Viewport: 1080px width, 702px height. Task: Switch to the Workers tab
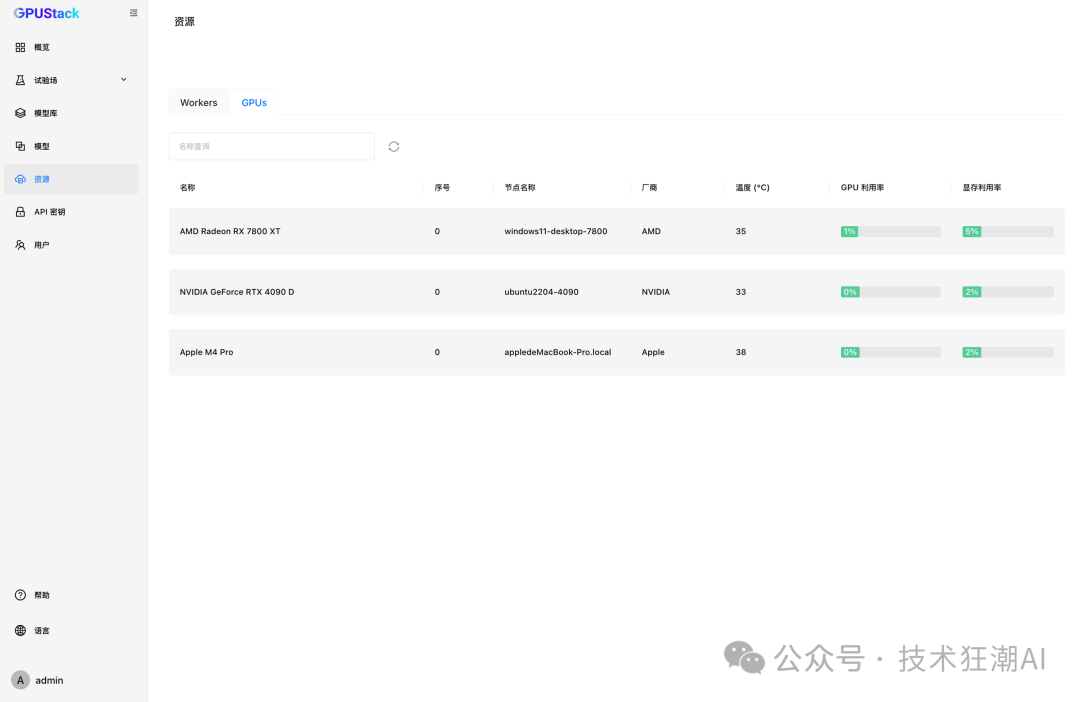pyautogui.click(x=198, y=103)
